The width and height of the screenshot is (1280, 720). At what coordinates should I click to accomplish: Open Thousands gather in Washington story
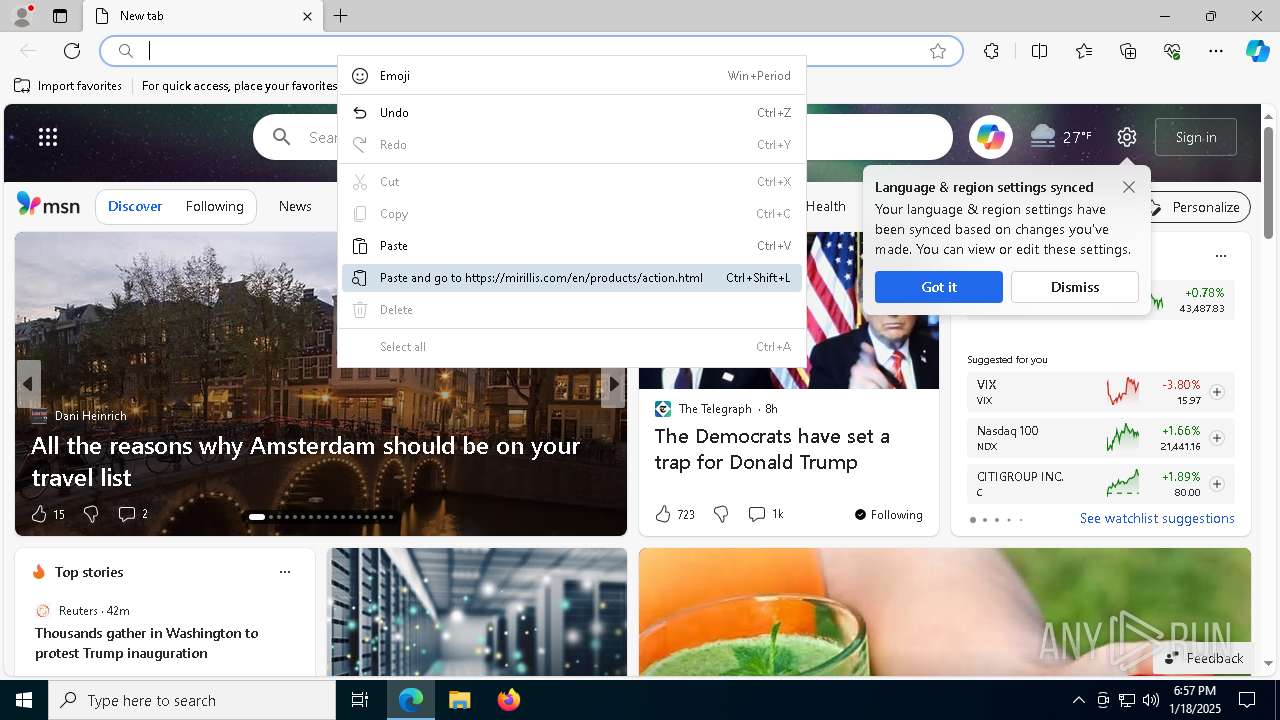(147, 643)
